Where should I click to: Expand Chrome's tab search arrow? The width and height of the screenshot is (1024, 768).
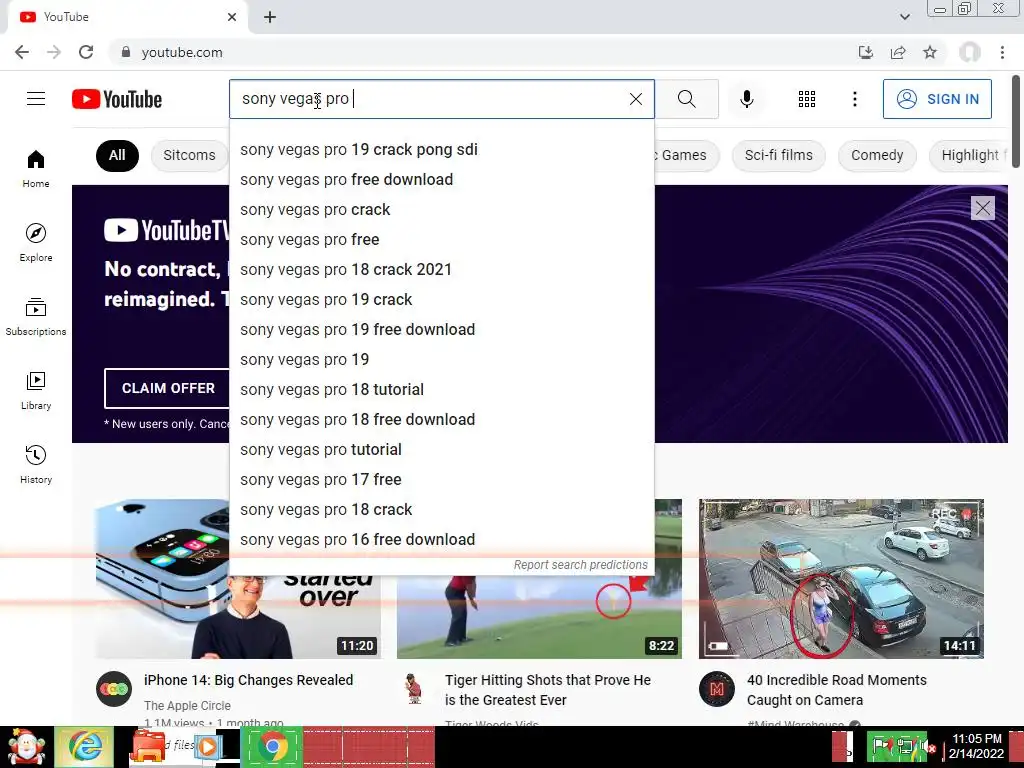tap(904, 17)
